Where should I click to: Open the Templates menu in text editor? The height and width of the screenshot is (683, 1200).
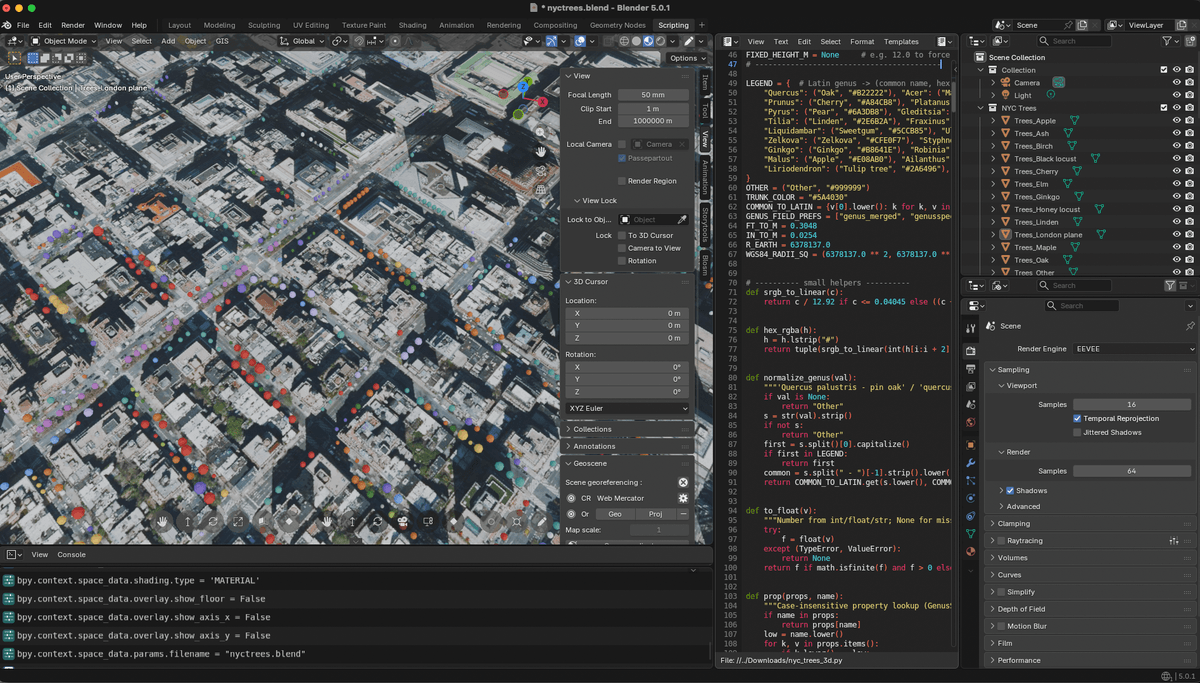[x=901, y=42]
